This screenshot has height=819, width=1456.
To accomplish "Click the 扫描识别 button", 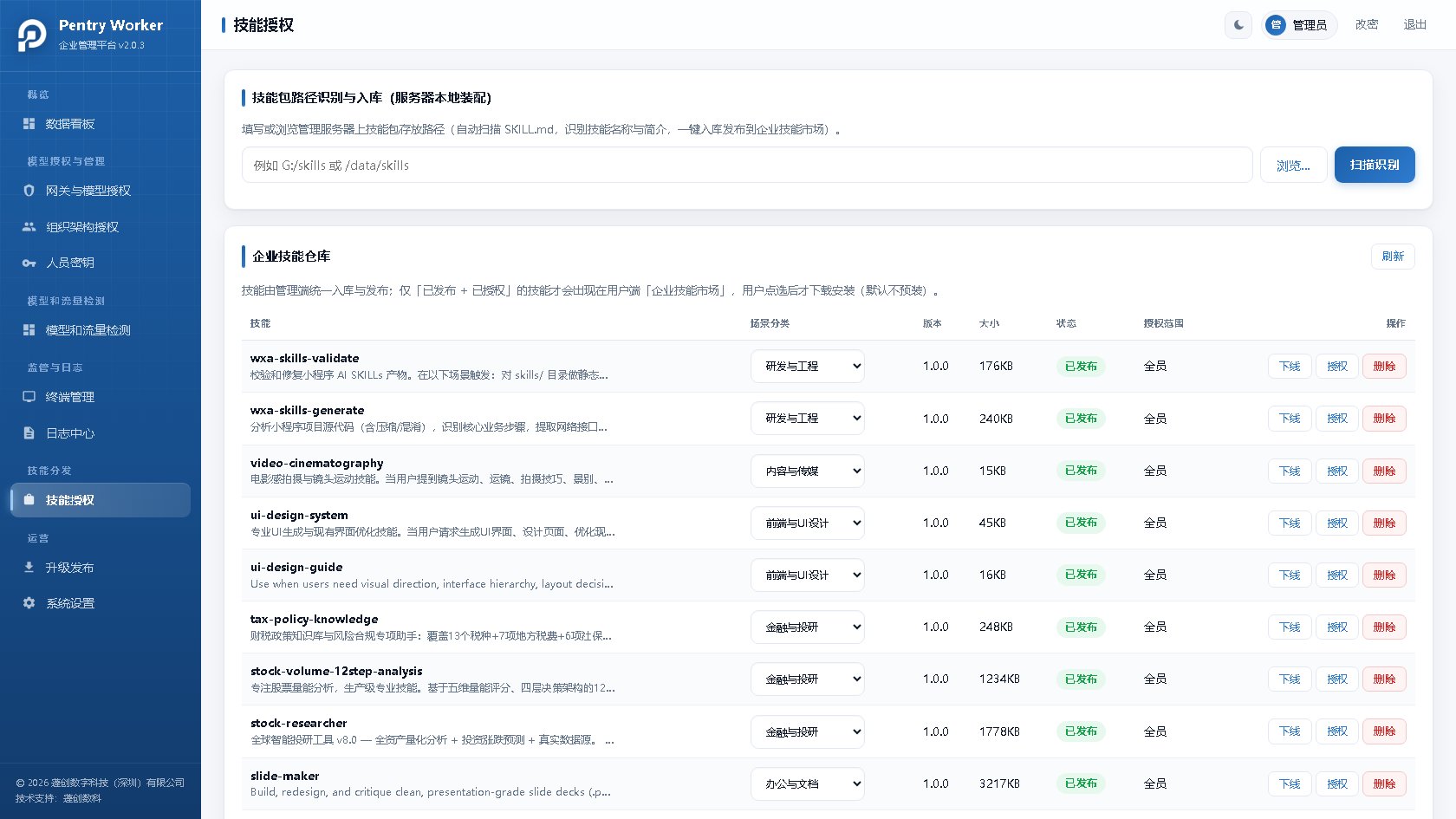I will click(x=1375, y=165).
